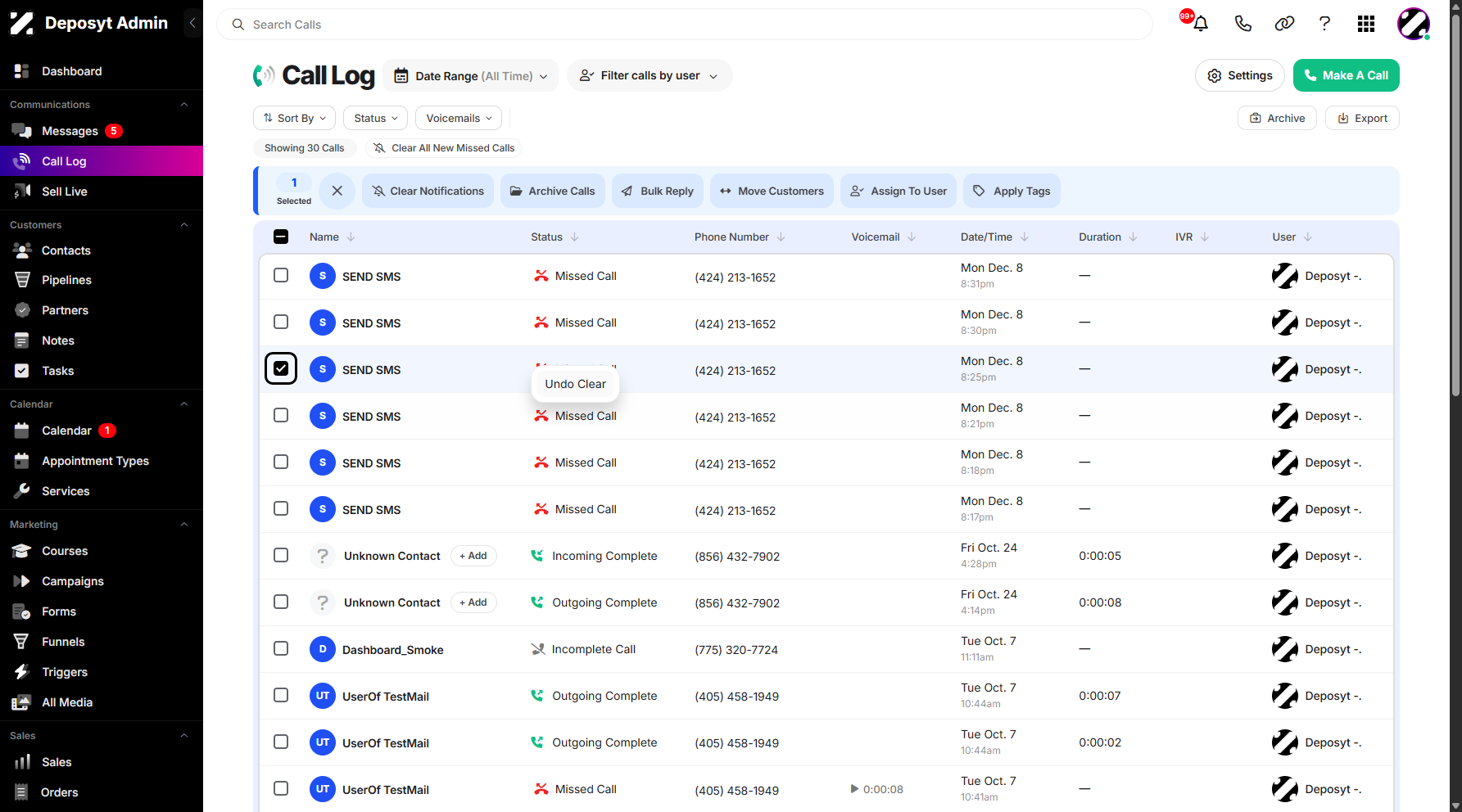
Task: Click the Deposyt Admin logo icon
Action: coord(22,23)
